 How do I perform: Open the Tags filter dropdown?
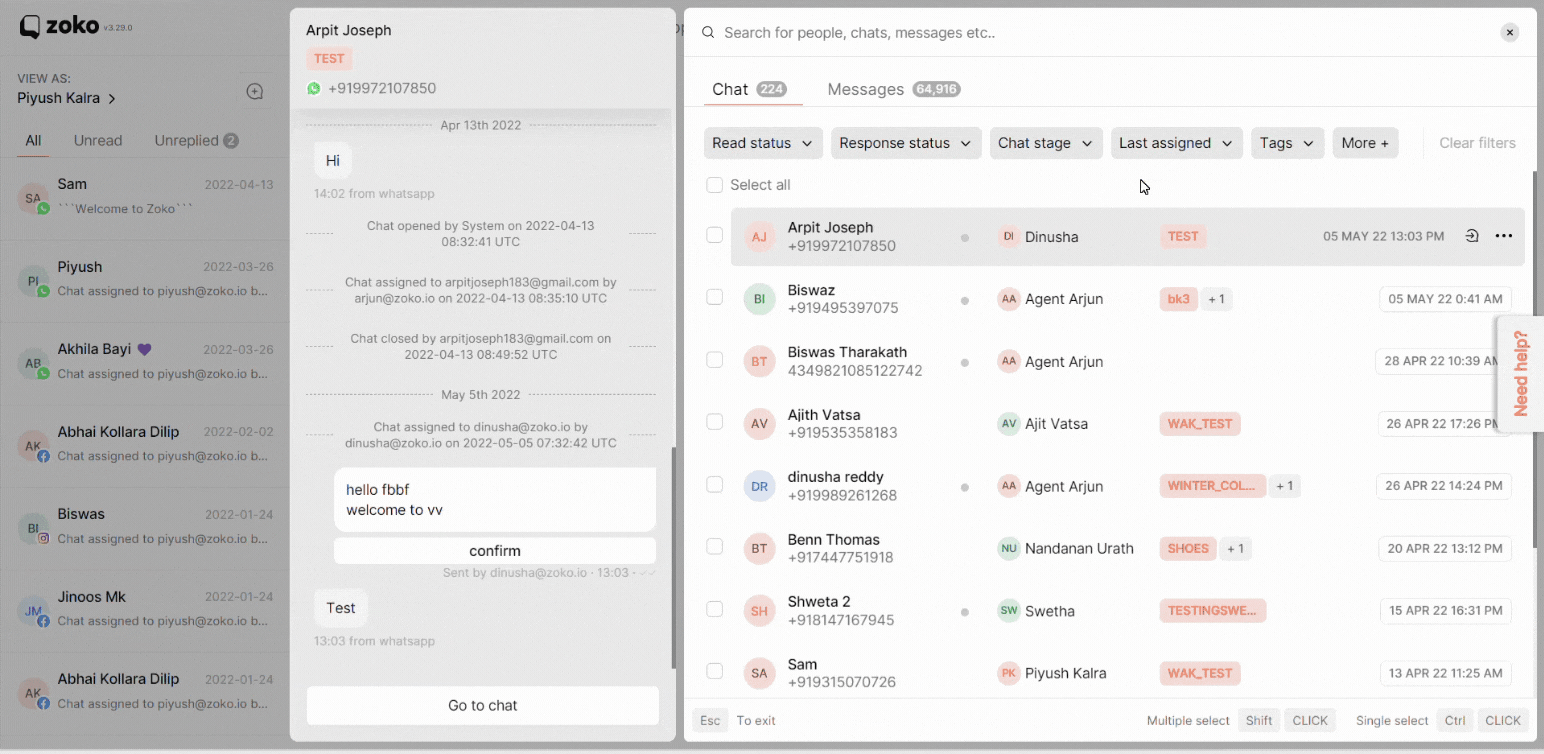1288,143
